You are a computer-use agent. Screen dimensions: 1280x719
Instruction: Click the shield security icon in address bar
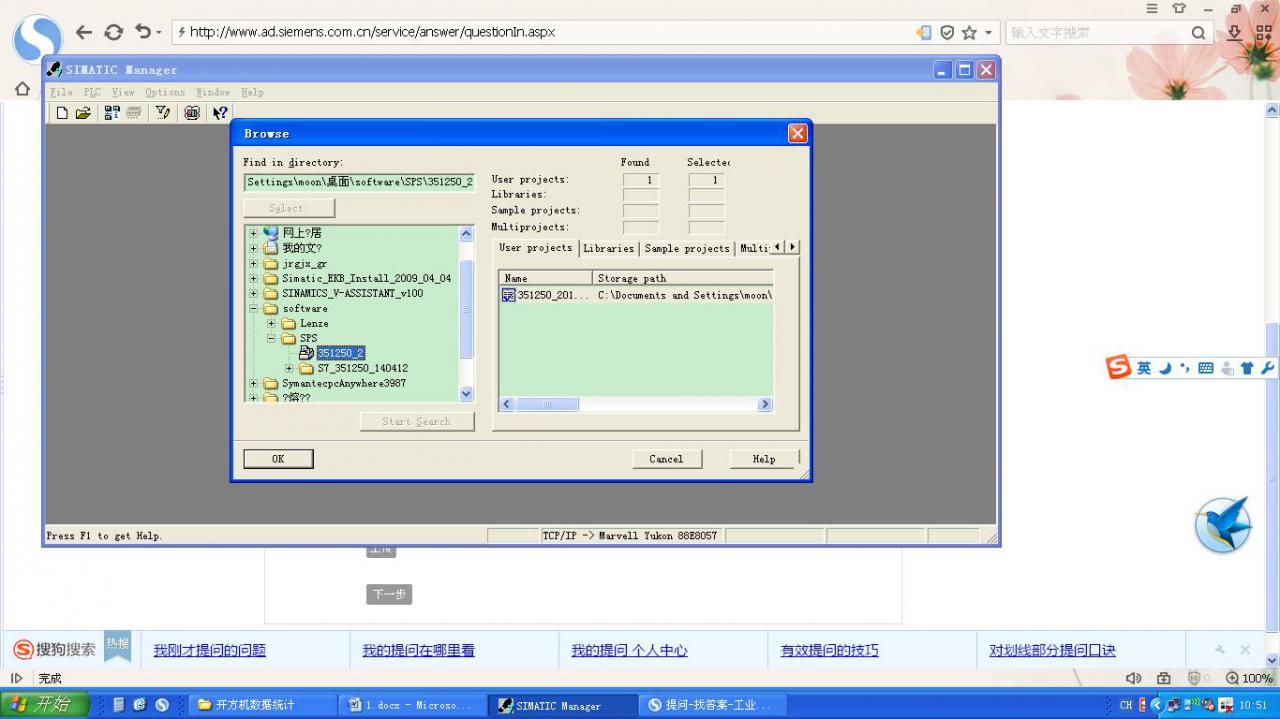click(947, 32)
